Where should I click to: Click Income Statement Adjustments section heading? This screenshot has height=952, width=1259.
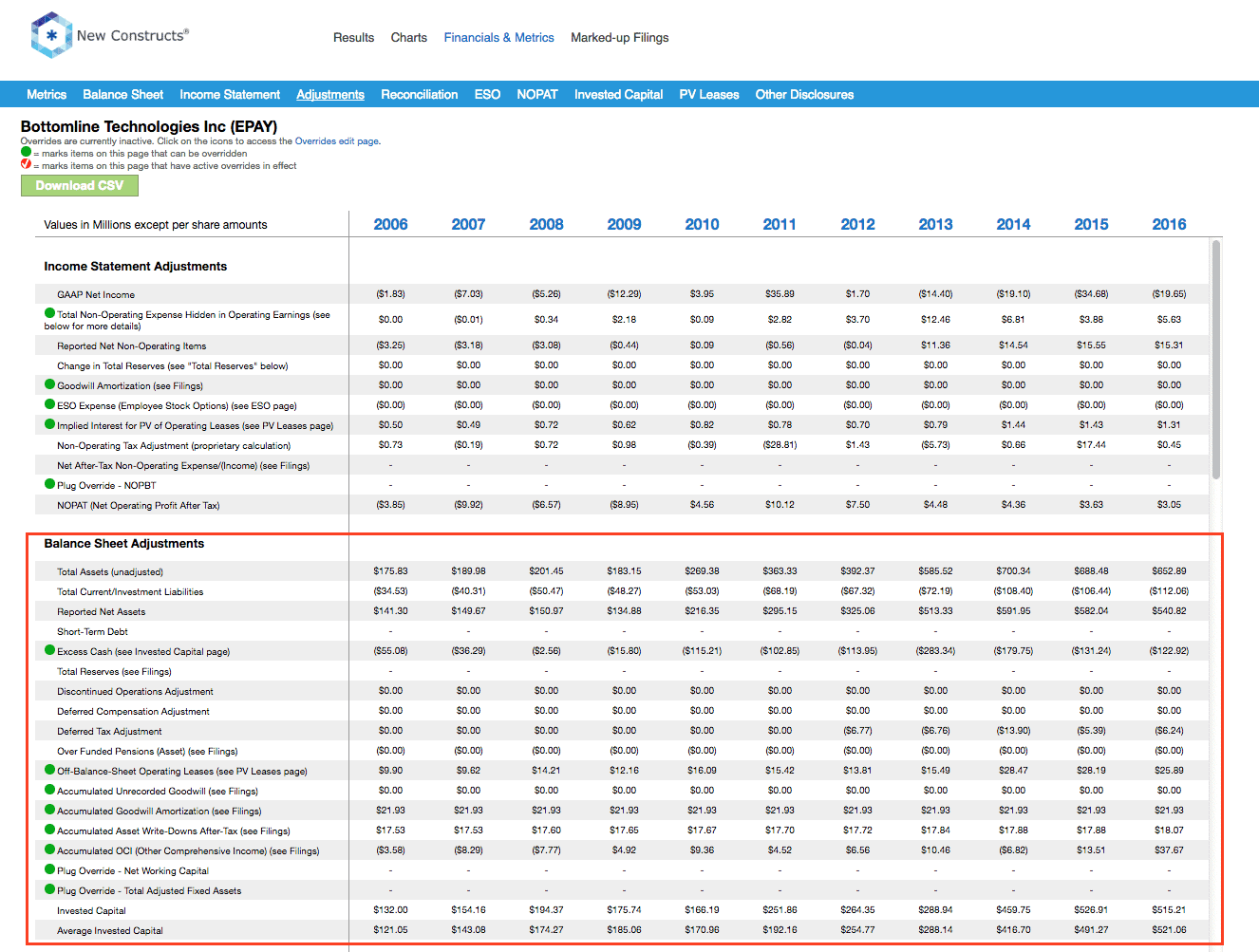point(136,267)
